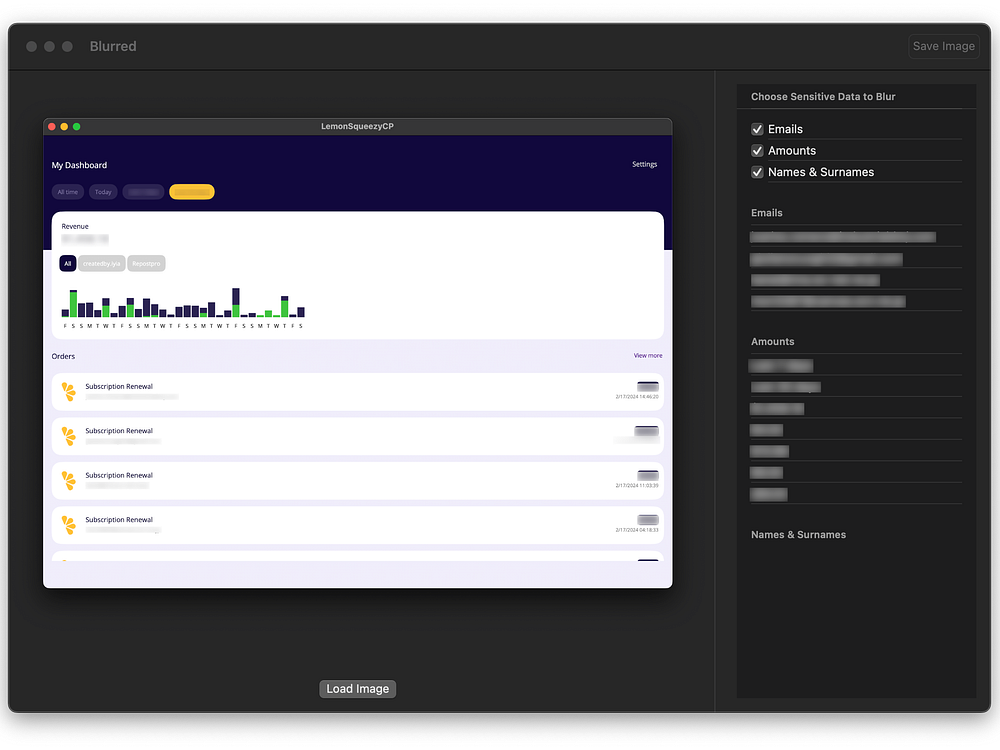Click the 'My Dashboard' title text
Viewport: 1000px width, 750px height.
[79, 165]
